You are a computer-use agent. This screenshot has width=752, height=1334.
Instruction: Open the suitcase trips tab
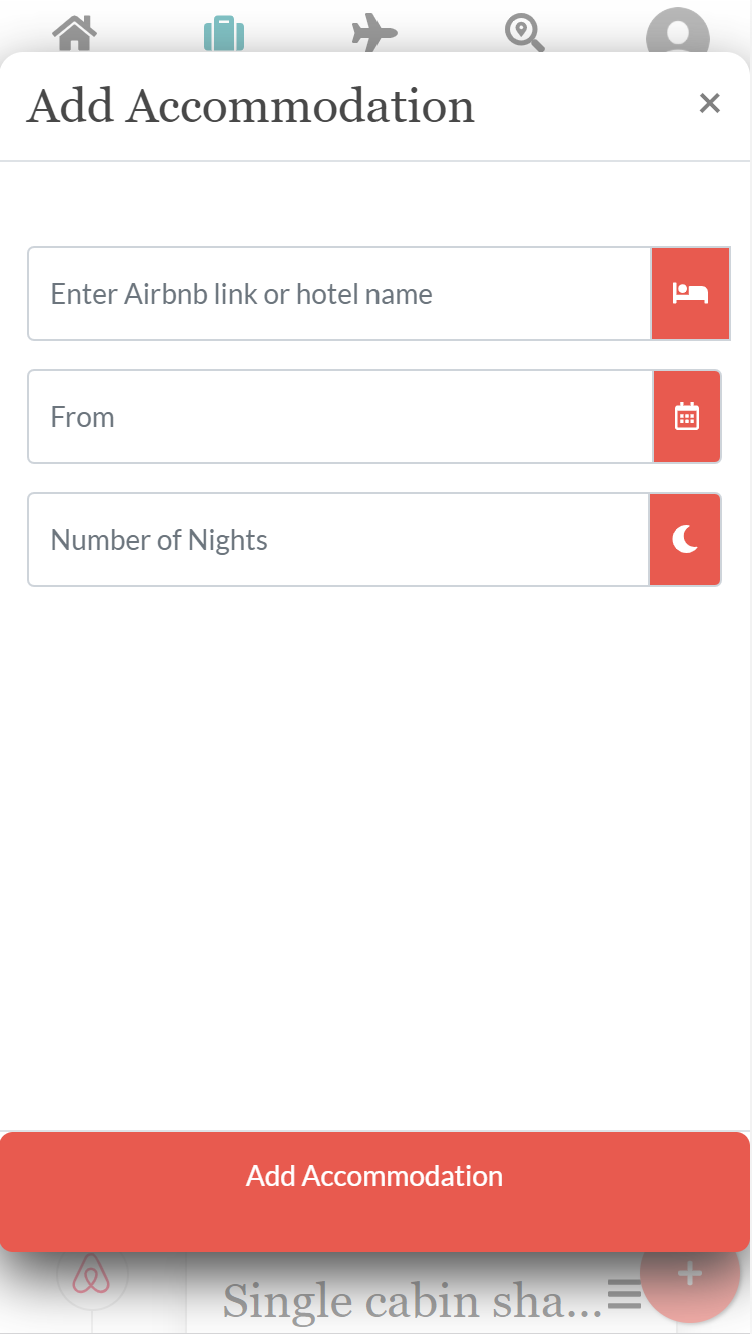tap(224, 32)
